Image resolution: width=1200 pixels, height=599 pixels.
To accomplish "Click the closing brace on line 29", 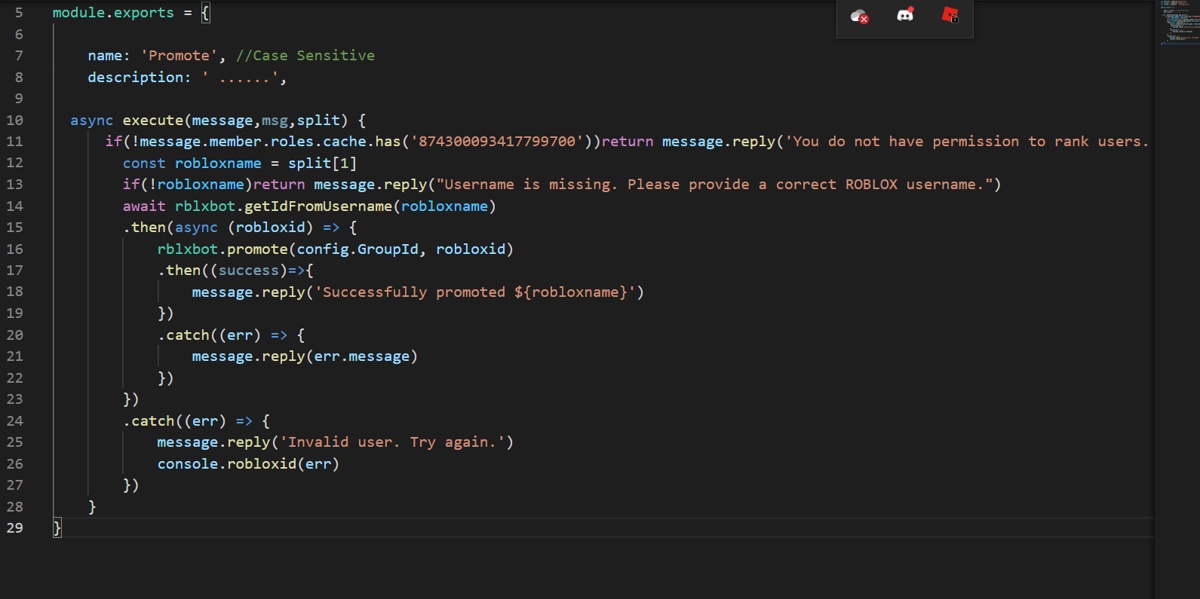I will point(57,527).
